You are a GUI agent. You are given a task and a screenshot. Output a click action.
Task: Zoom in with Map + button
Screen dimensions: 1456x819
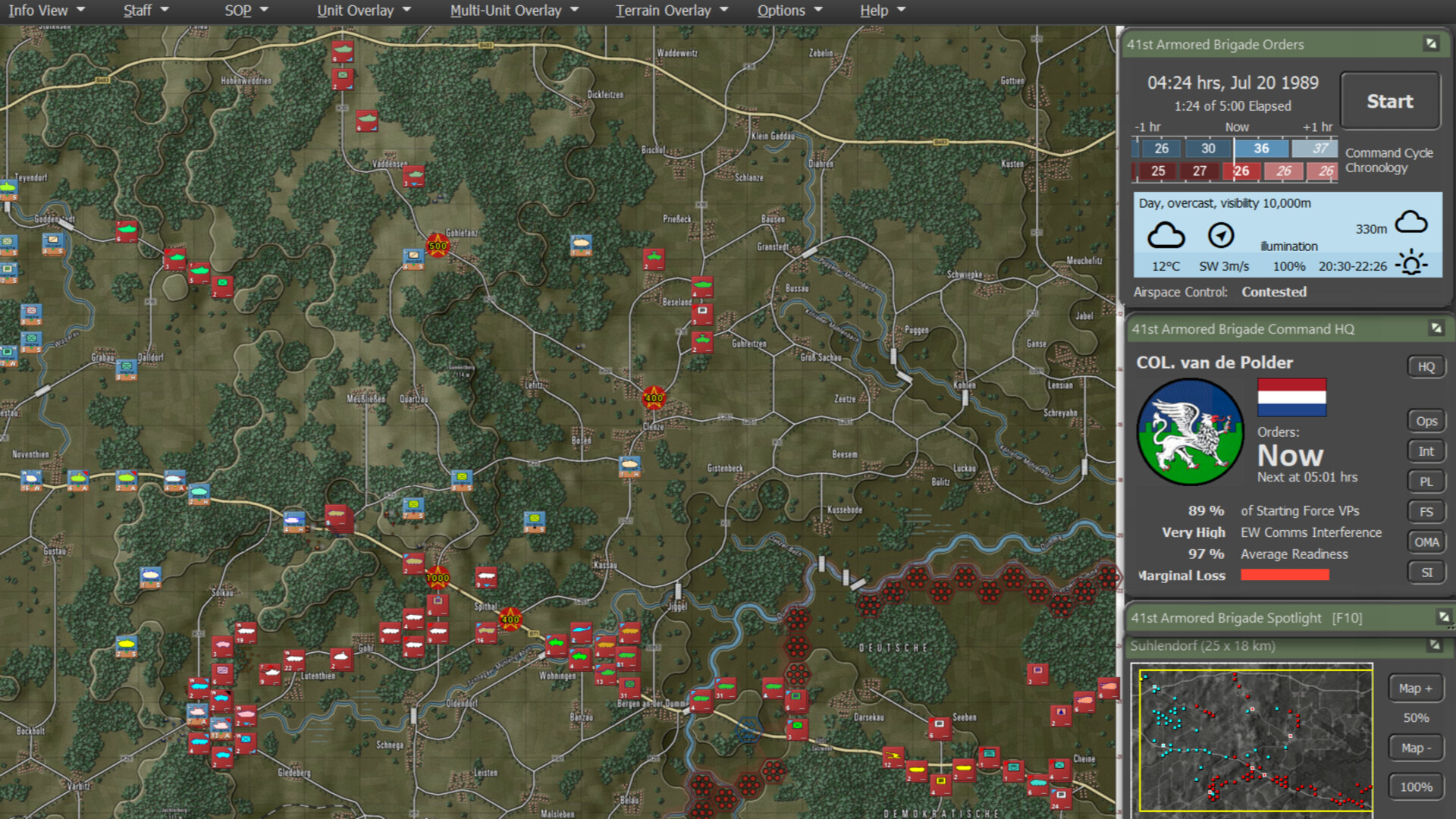coord(1415,689)
